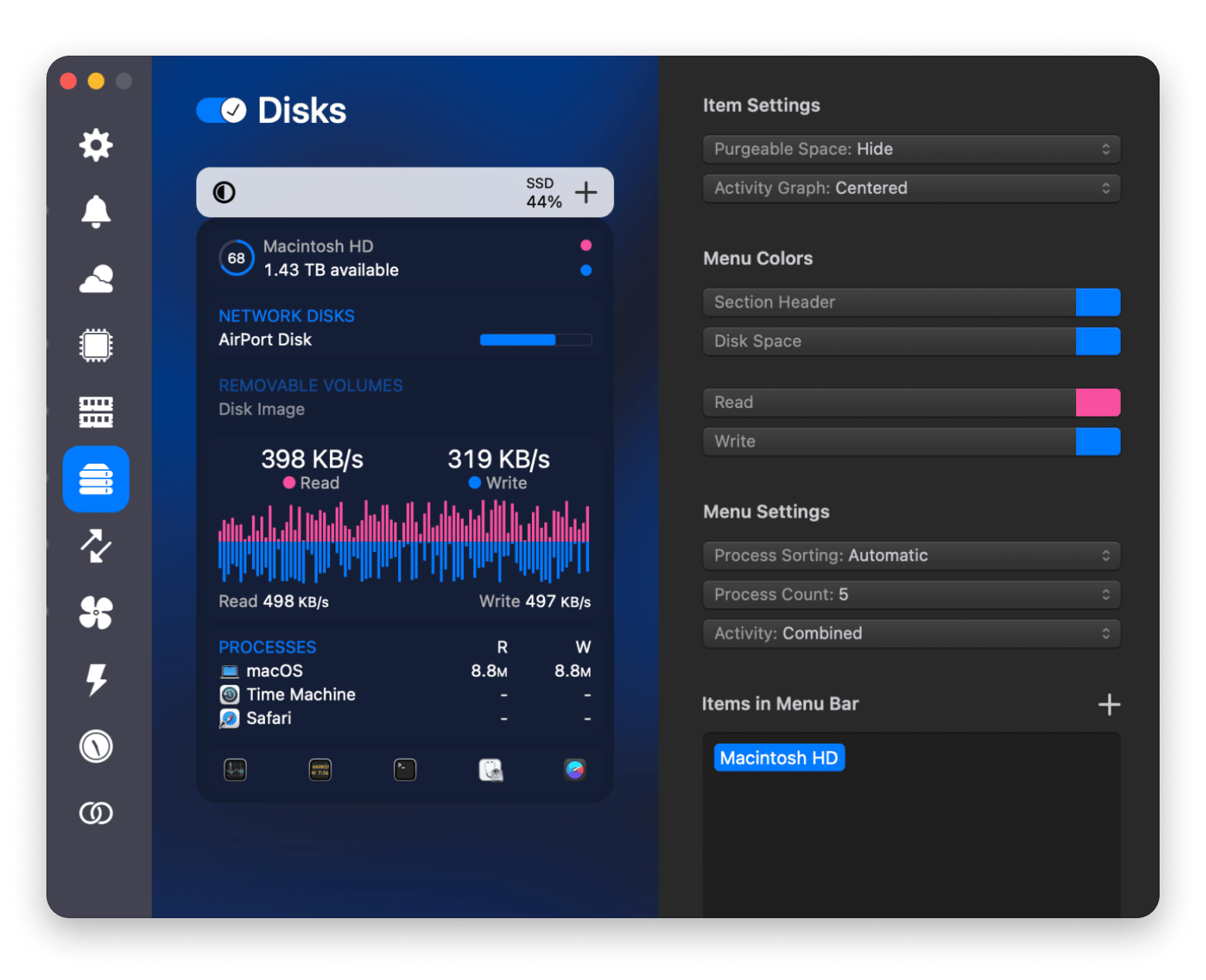This screenshot has width=1206, height=980.
Task: Select the Network section in sidebar
Action: point(96,546)
